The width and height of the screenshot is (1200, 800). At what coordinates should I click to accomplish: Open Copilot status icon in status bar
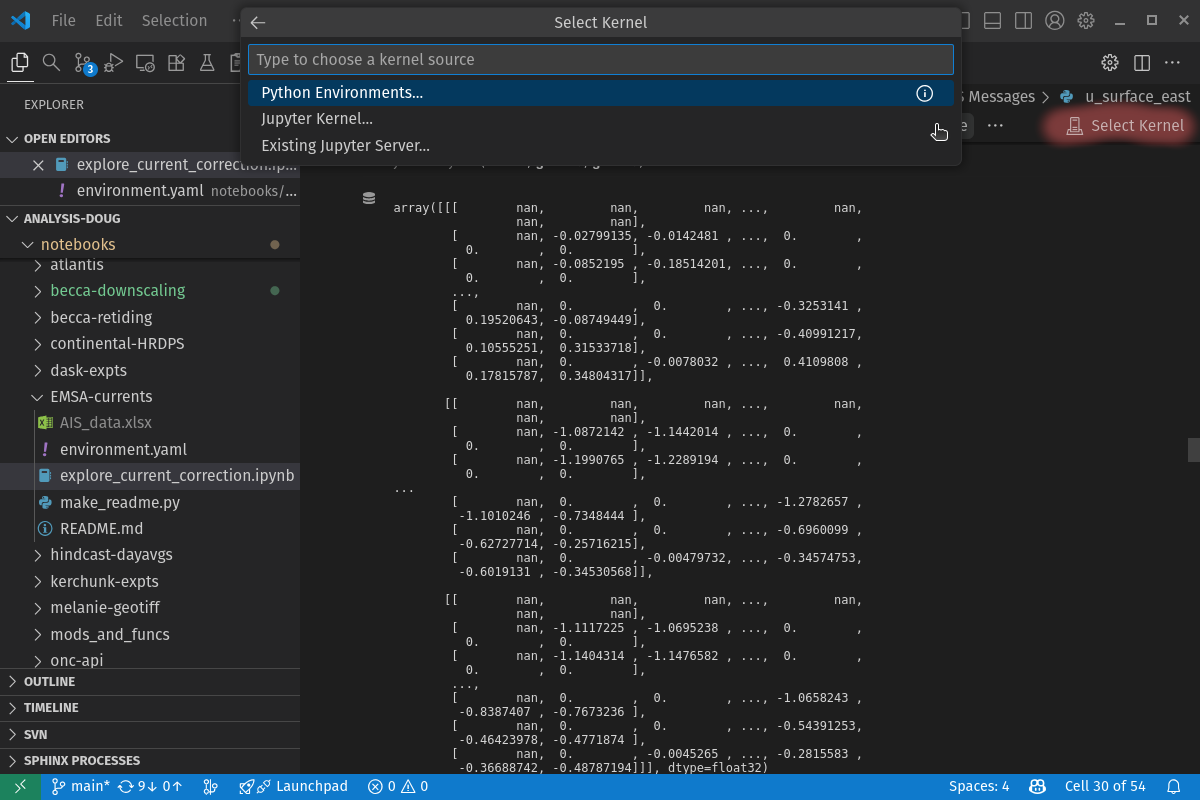click(1038, 786)
